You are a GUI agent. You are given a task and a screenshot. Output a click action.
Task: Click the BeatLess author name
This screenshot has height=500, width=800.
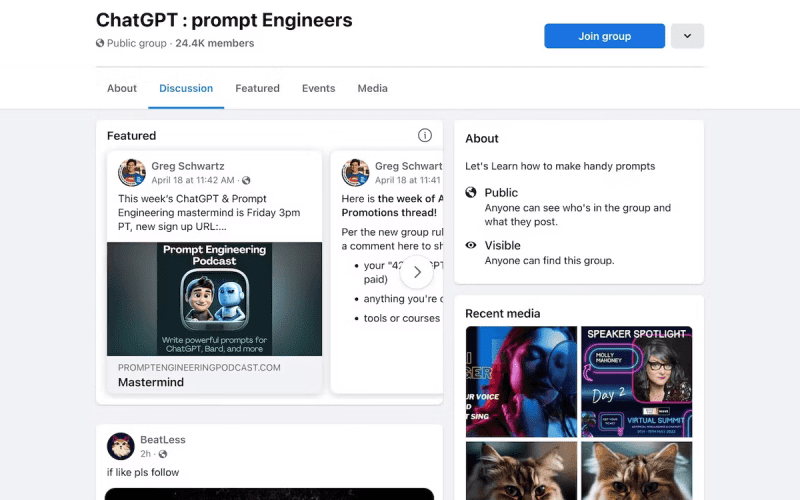pyautogui.click(x=163, y=439)
